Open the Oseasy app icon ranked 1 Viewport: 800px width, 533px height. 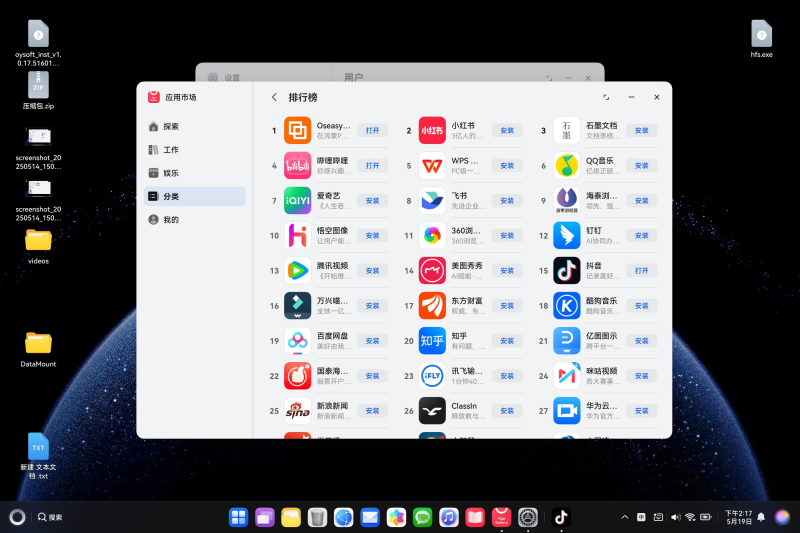pyautogui.click(x=297, y=131)
